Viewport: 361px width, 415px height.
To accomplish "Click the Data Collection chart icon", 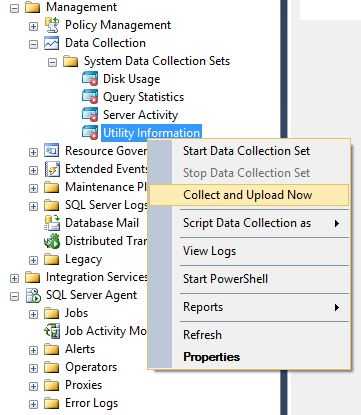I will tap(52, 43).
